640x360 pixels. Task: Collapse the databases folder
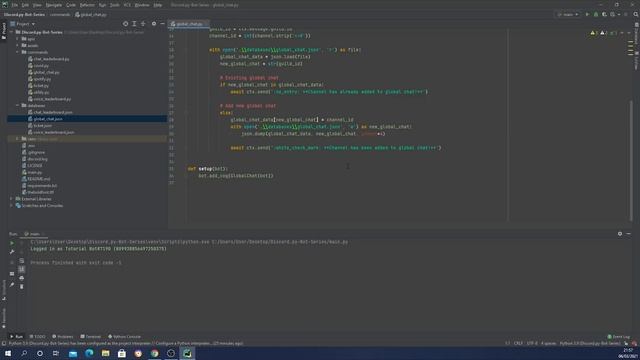point(18,105)
